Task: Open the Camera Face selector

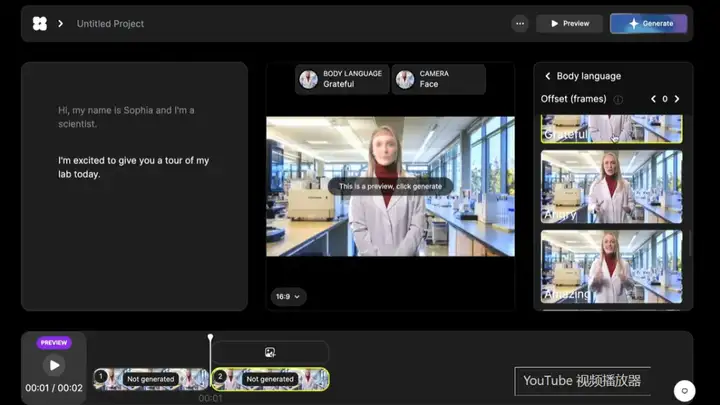Action: (x=439, y=79)
